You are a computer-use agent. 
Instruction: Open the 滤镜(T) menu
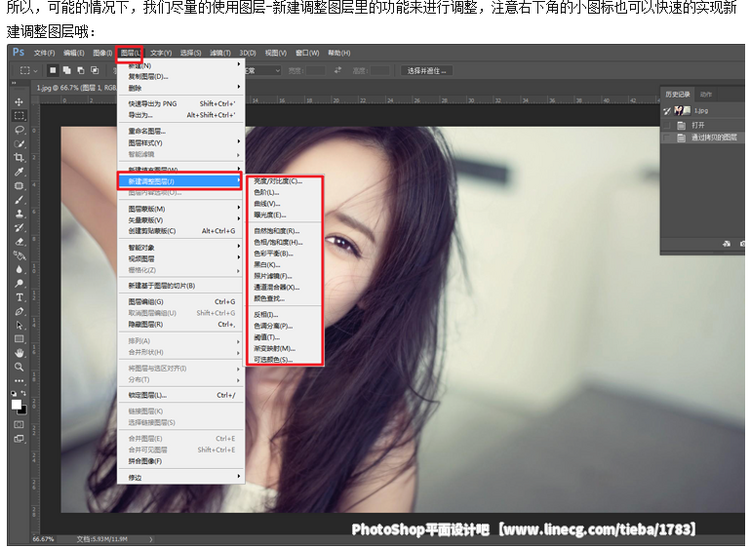click(220, 53)
